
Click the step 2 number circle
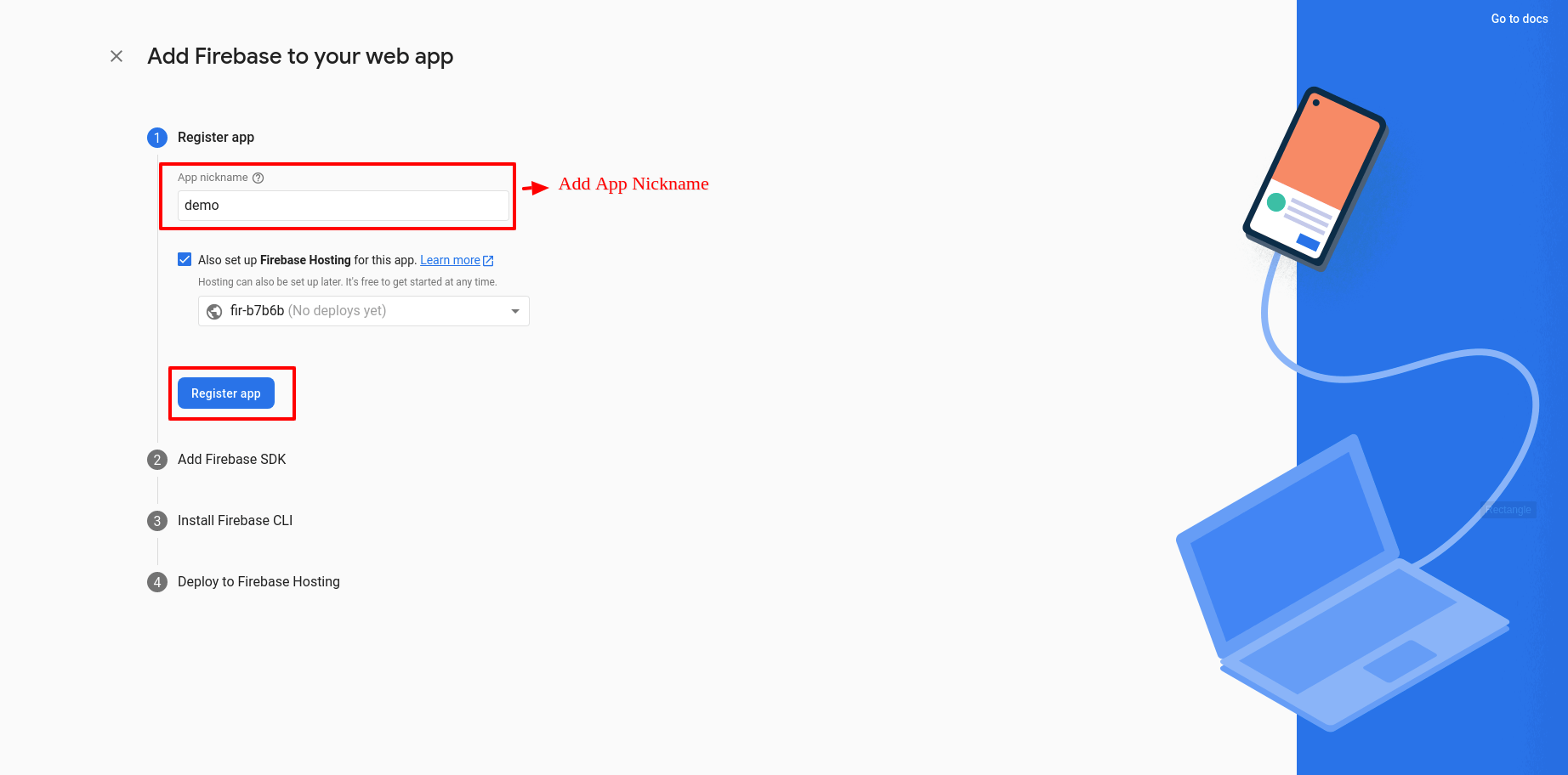click(x=157, y=460)
